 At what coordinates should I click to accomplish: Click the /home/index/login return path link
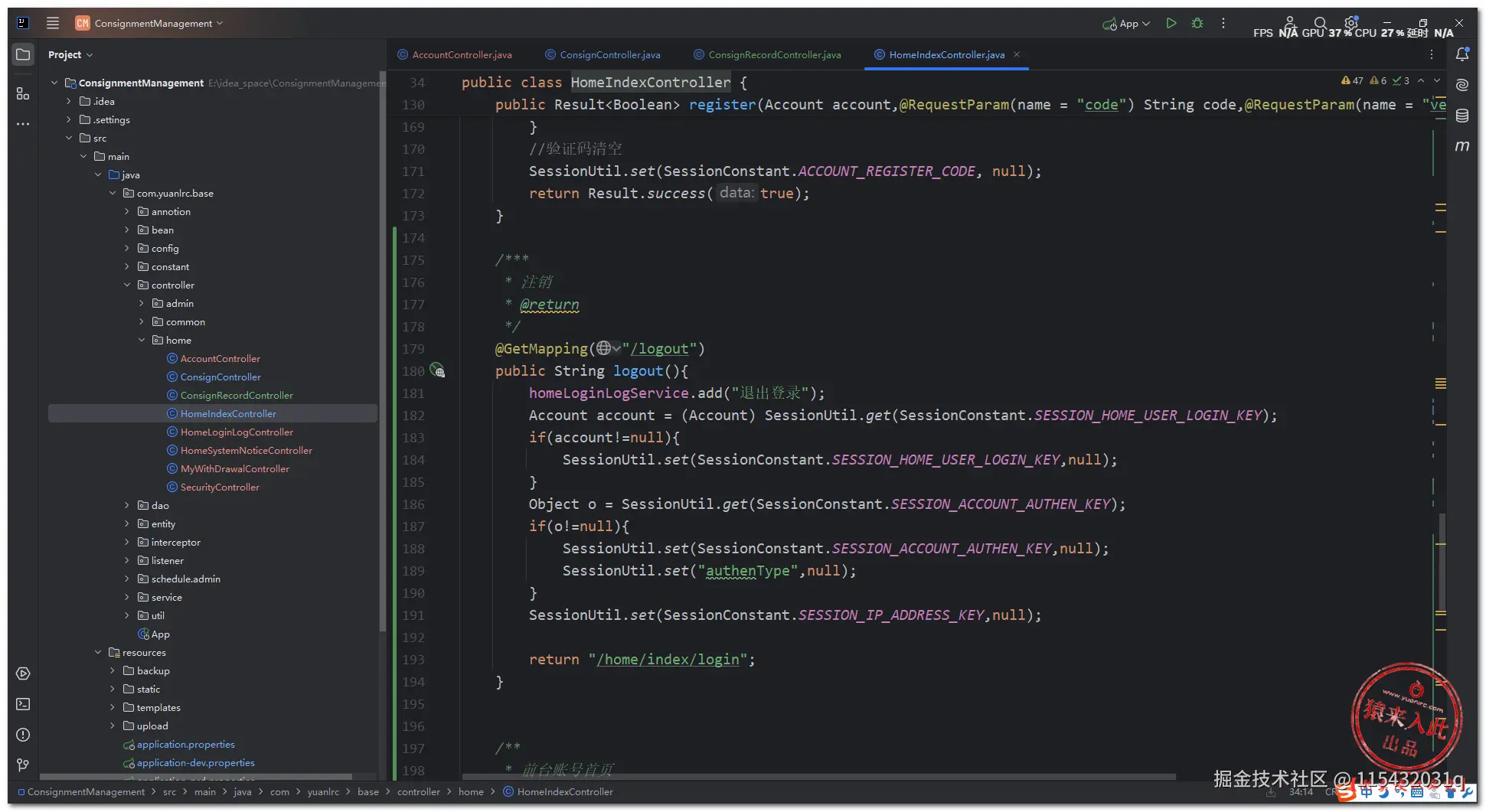pyautogui.click(x=668, y=659)
